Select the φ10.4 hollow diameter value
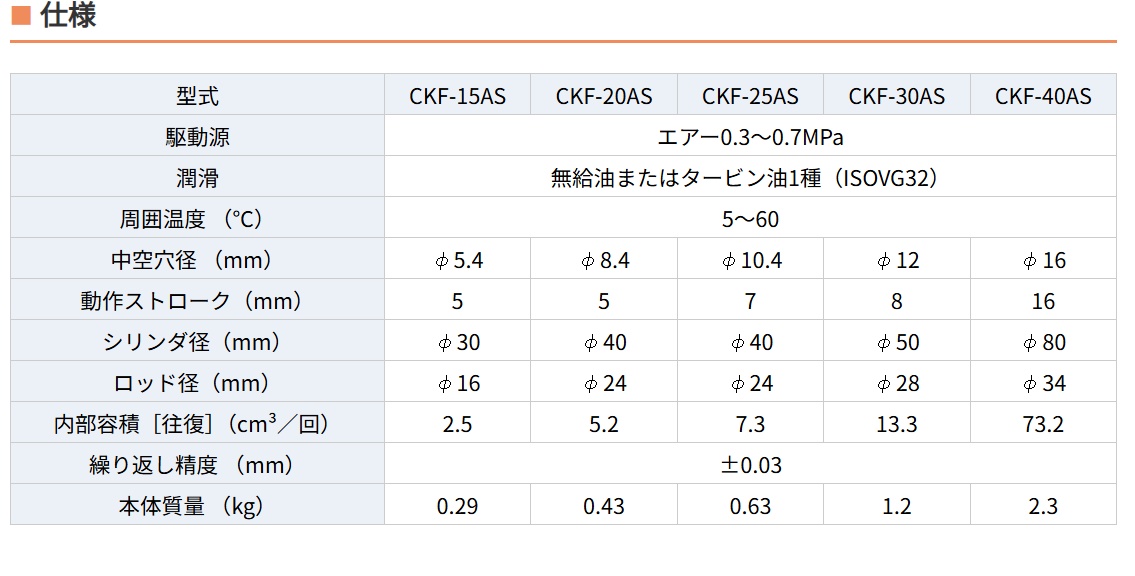Screen dimensions: 1135x576 tap(752, 260)
